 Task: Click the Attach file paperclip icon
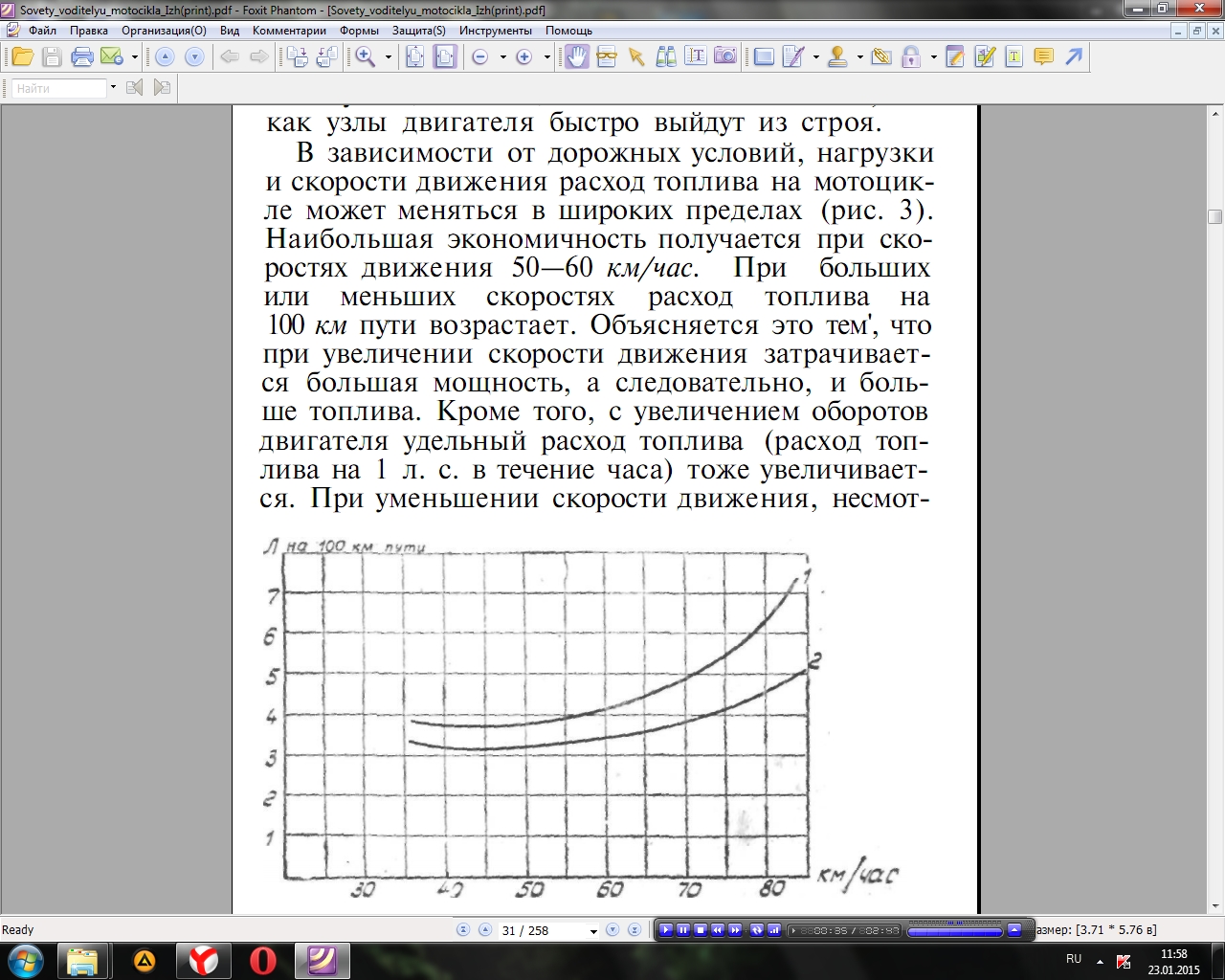point(881,57)
